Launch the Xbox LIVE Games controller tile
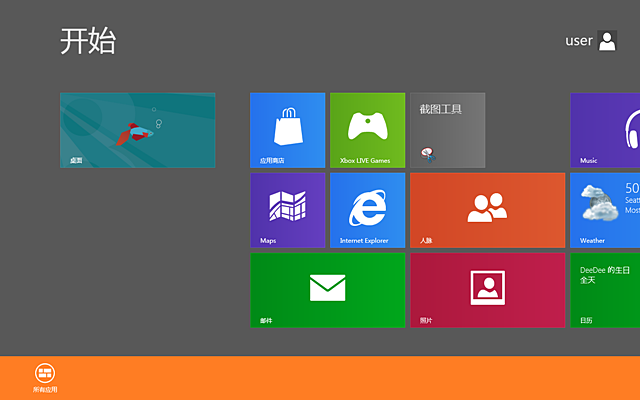Image resolution: width=640 pixels, height=400 pixels. coord(368,130)
